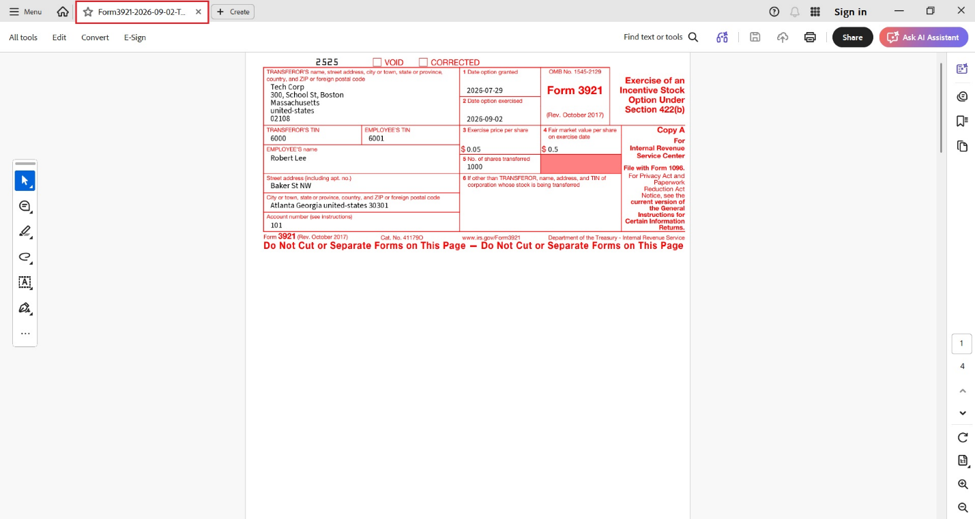
Task: Click the search magnifier icon
Action: [693, 37]
